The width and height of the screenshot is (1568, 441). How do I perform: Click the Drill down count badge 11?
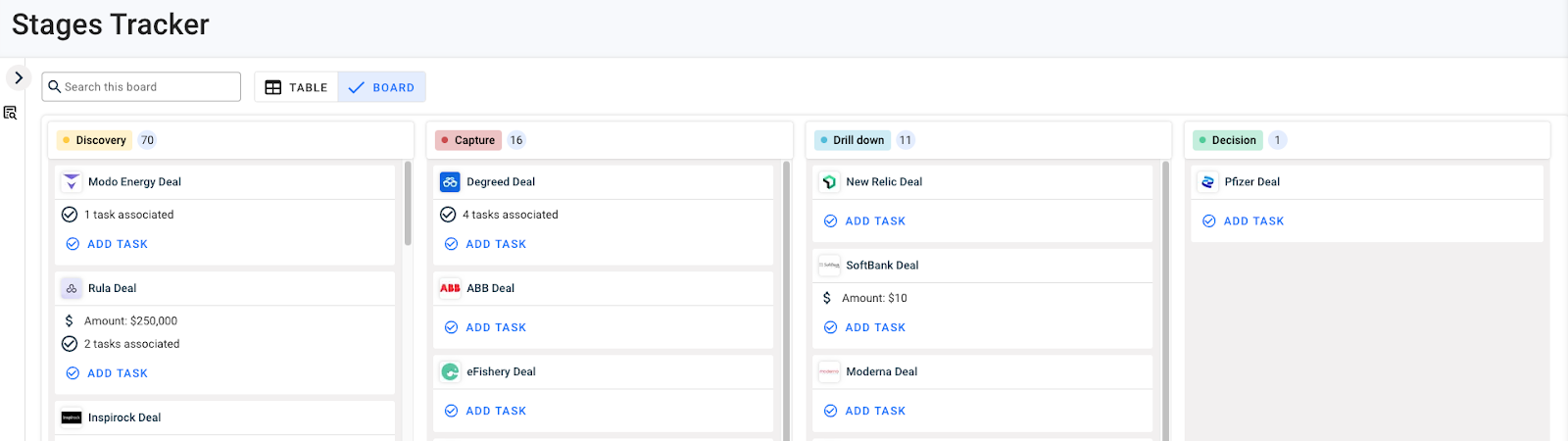pos(906,140)
